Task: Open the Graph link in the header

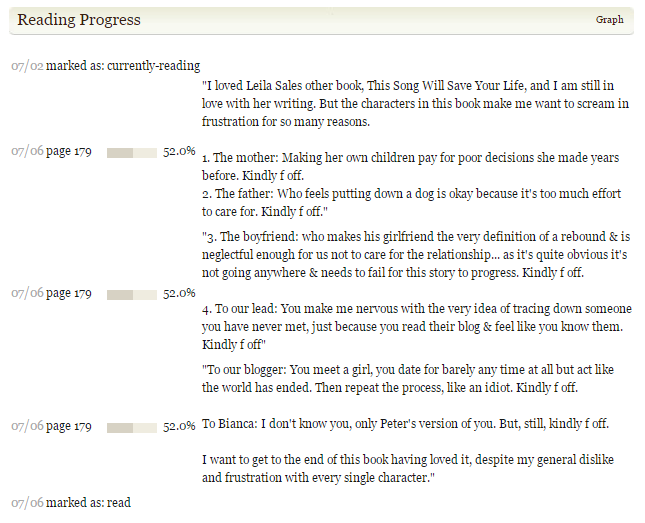Action: [609, 20]
